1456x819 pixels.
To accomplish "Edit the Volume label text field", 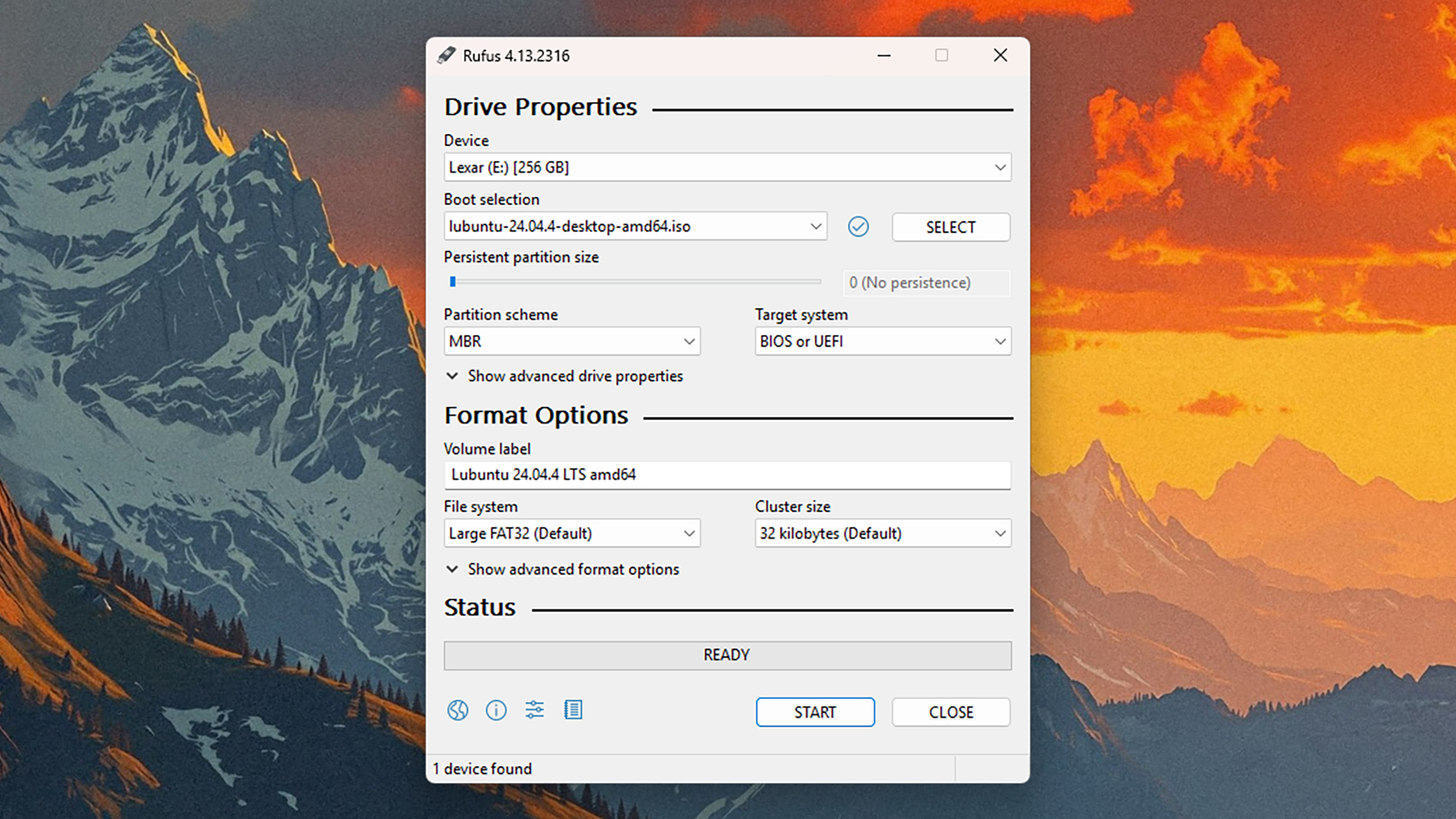I will (x=727, y=475).
